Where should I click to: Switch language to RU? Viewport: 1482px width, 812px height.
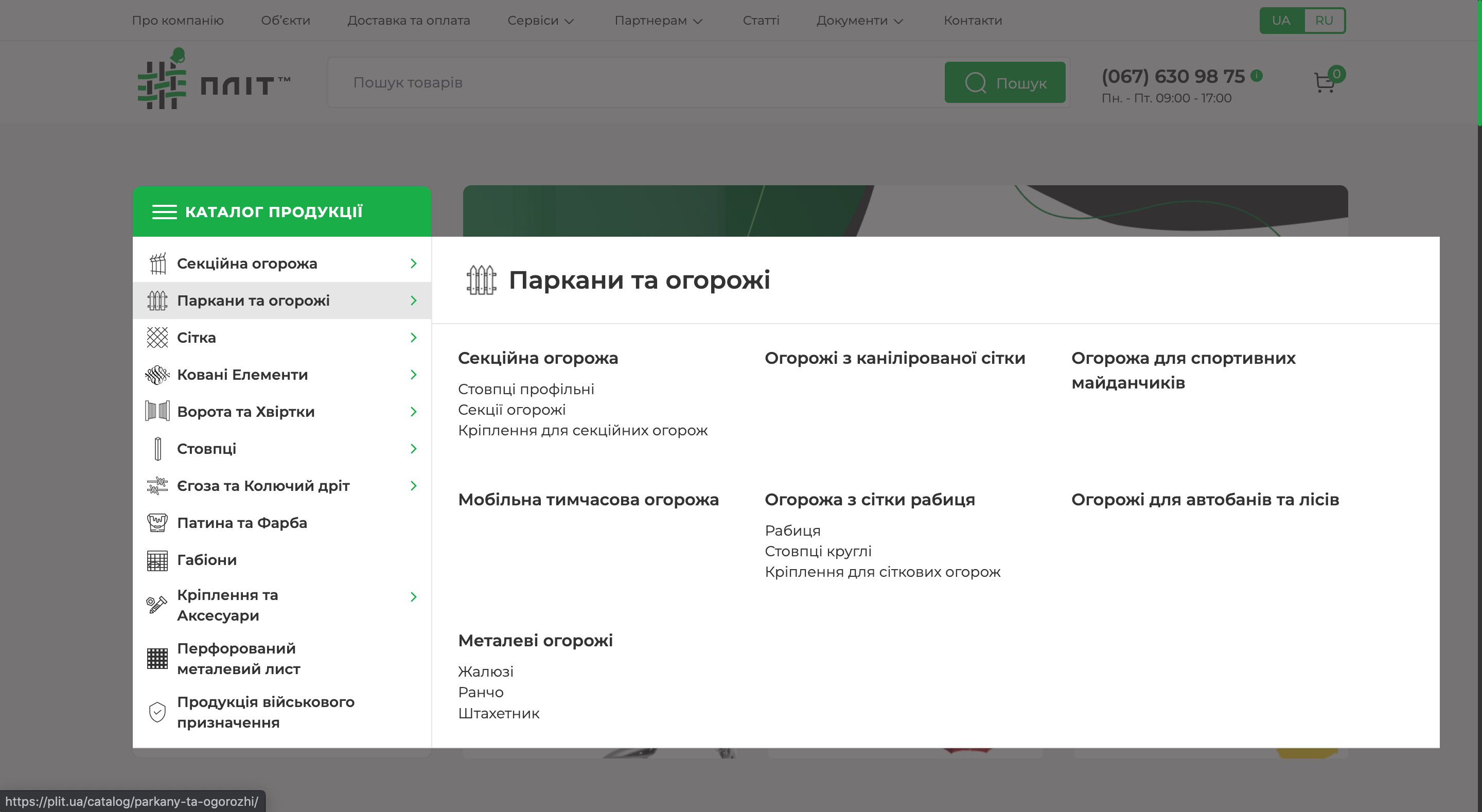click(1324, 20)
